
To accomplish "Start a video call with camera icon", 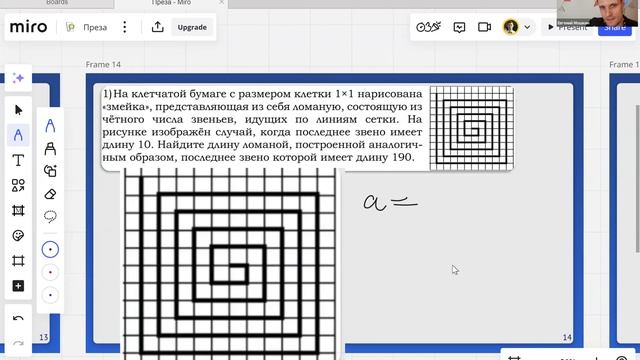I will pos(484,27).
